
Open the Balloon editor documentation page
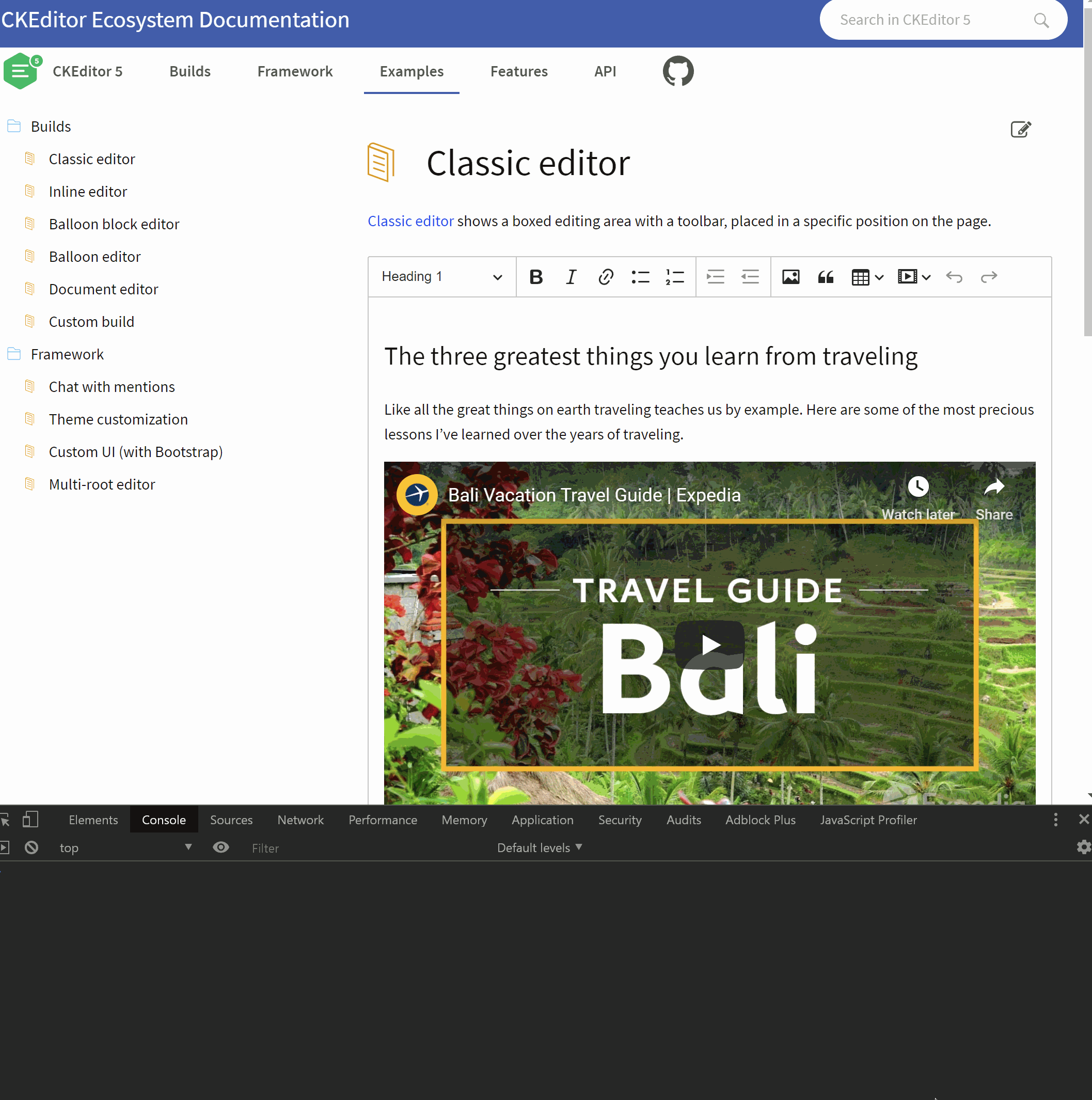[94, 256]
